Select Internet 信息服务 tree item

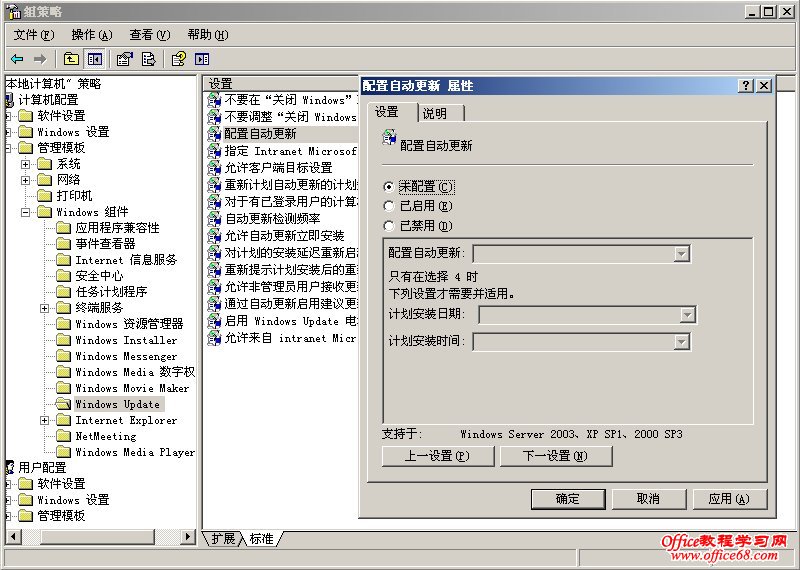coord(126,260)
